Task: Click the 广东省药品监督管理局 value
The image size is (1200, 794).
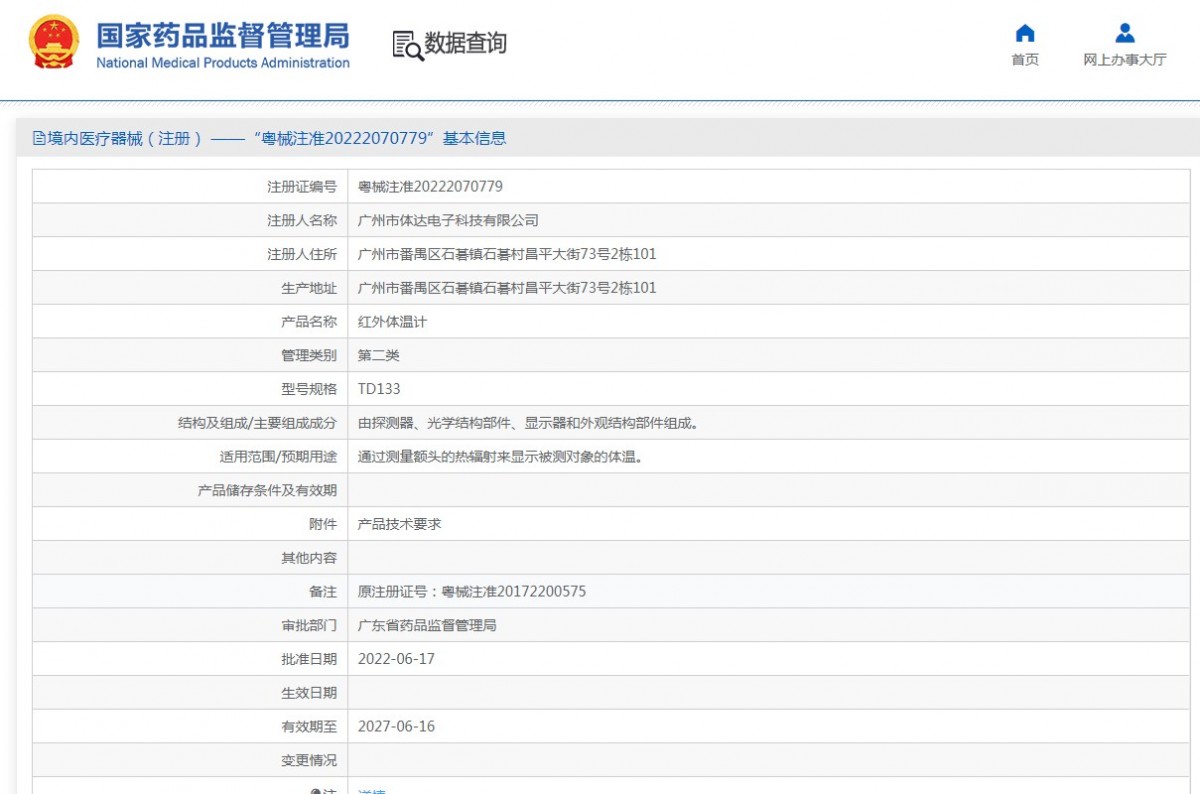Action: click(x=427, y=625)
